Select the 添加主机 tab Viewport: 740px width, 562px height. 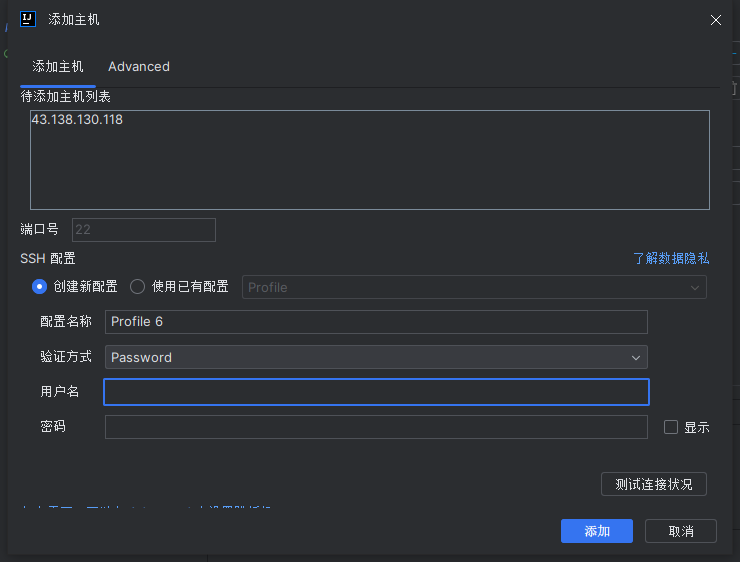[58, 67]
